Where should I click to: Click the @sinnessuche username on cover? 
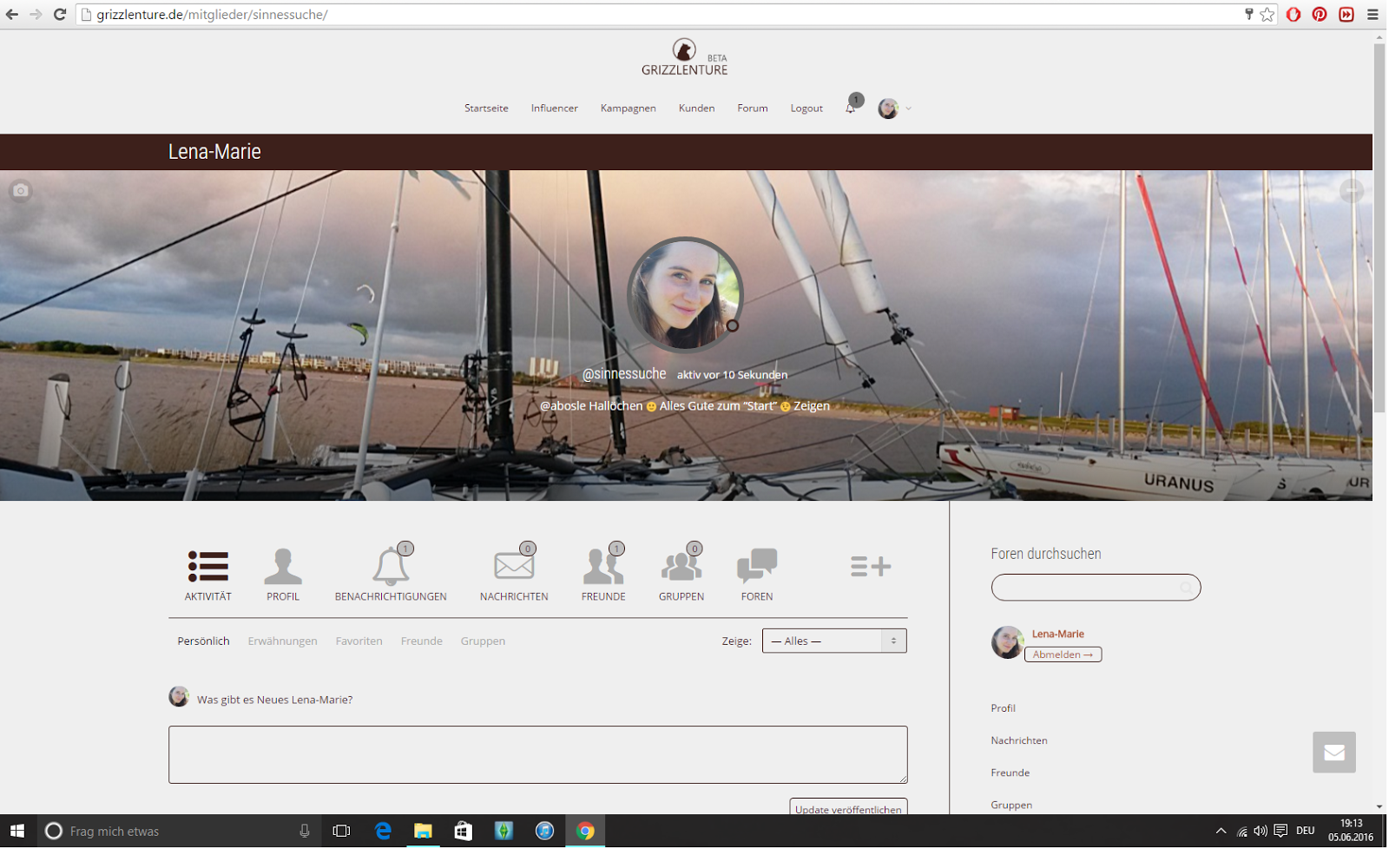tap(624, 374)
